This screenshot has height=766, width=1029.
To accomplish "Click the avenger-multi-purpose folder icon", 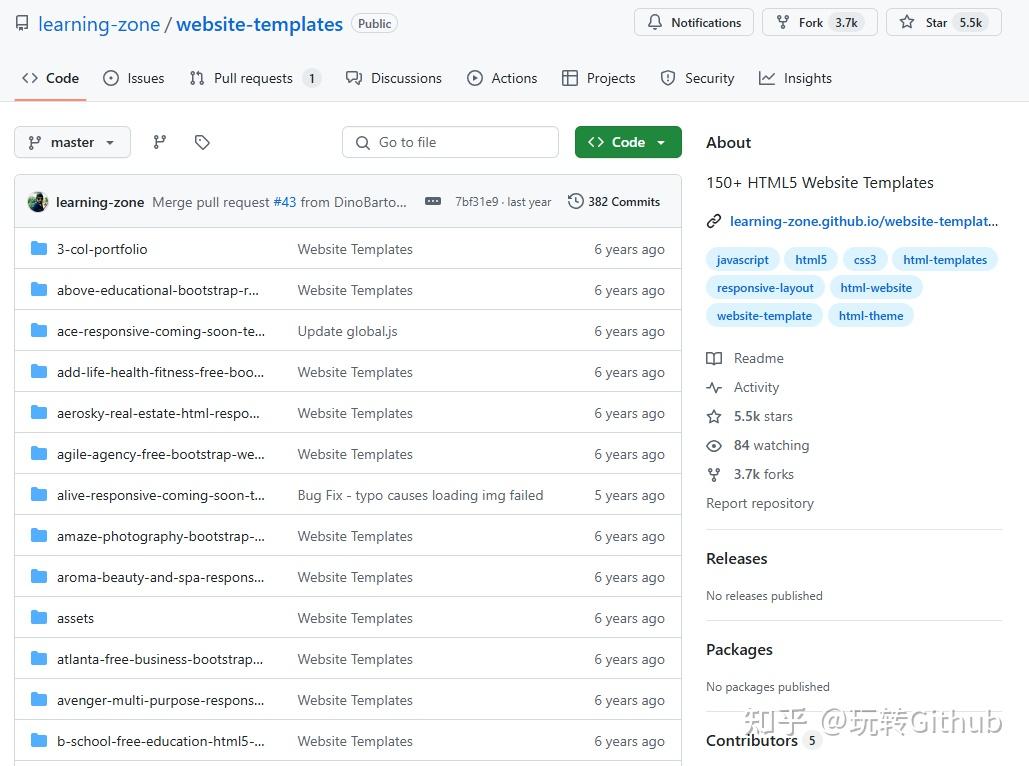I will pos(39,699).
